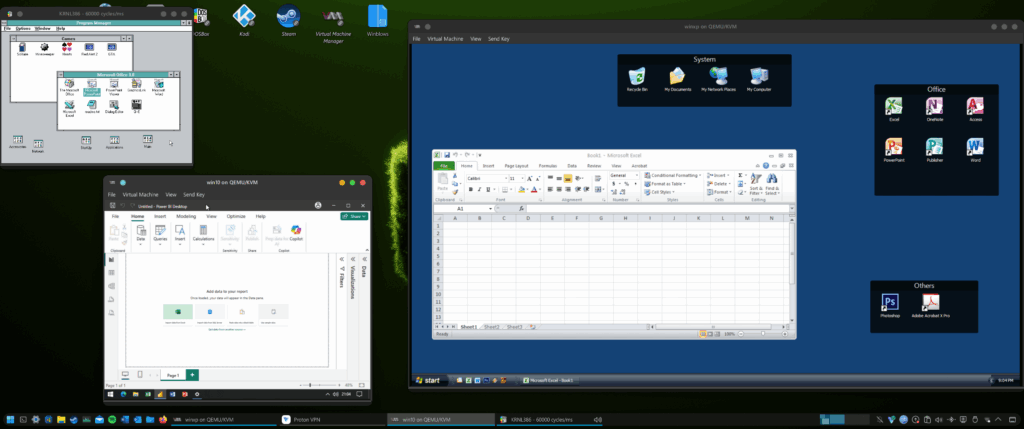
Task: Click the Windows XP start button
Action: point(429,379)
